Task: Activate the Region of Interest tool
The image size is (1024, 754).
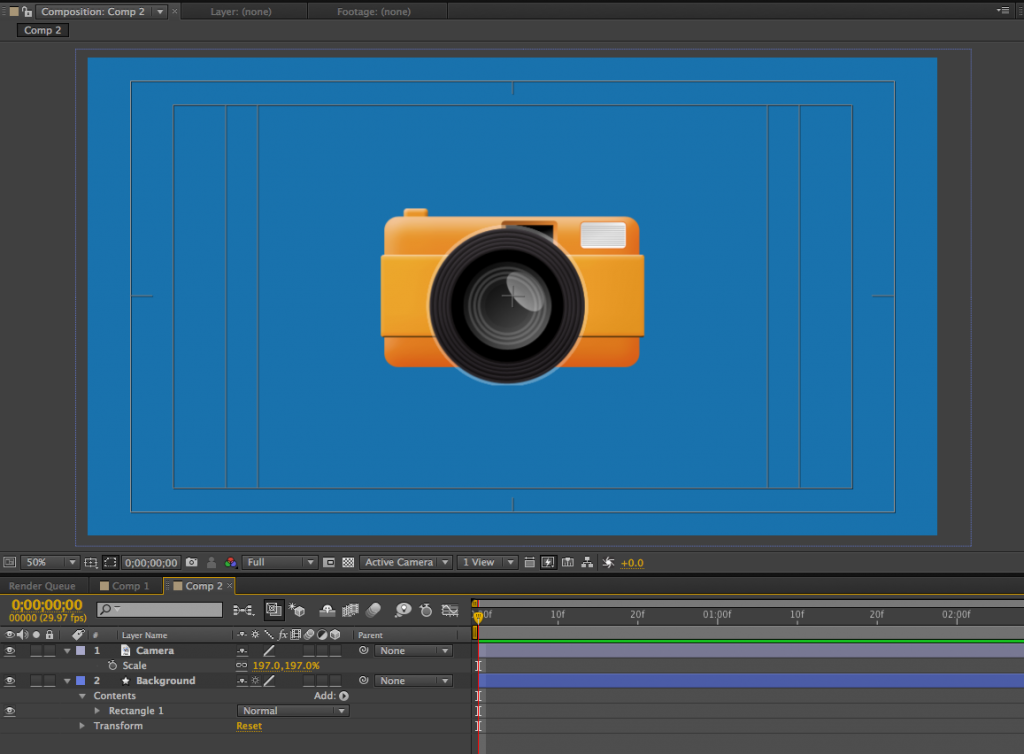Action: [109, 562]
